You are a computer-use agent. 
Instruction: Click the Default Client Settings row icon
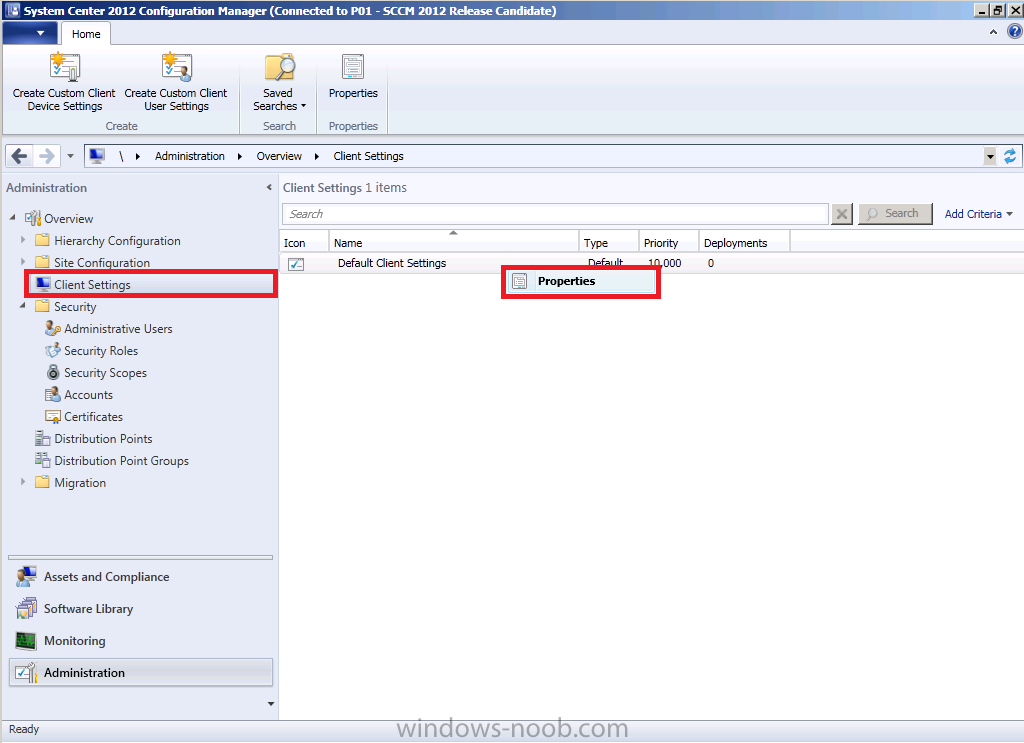[x=296, y=264]
